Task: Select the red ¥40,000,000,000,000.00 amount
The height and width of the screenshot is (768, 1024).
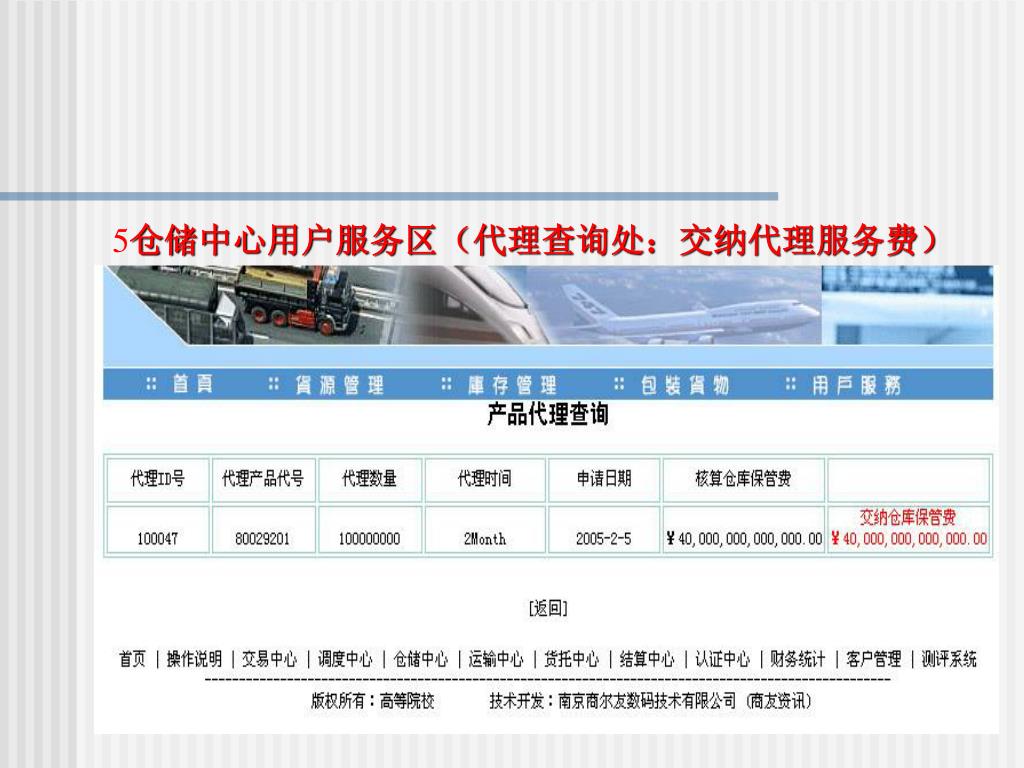Action: [x=909, y=539]
